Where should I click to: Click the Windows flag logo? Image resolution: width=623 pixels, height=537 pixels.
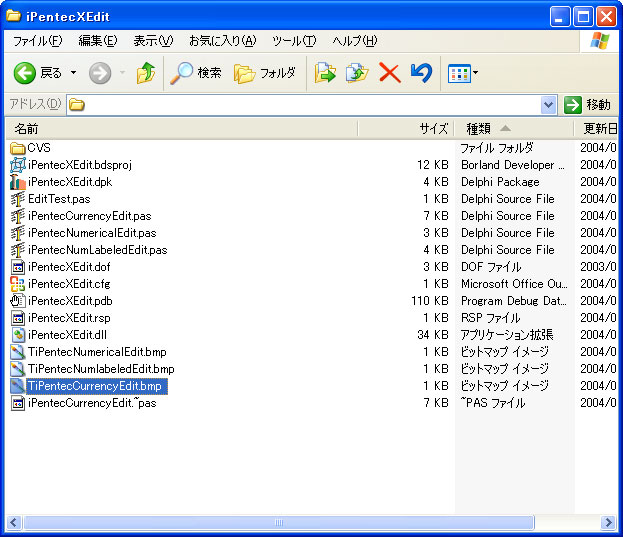coord(600,41)
